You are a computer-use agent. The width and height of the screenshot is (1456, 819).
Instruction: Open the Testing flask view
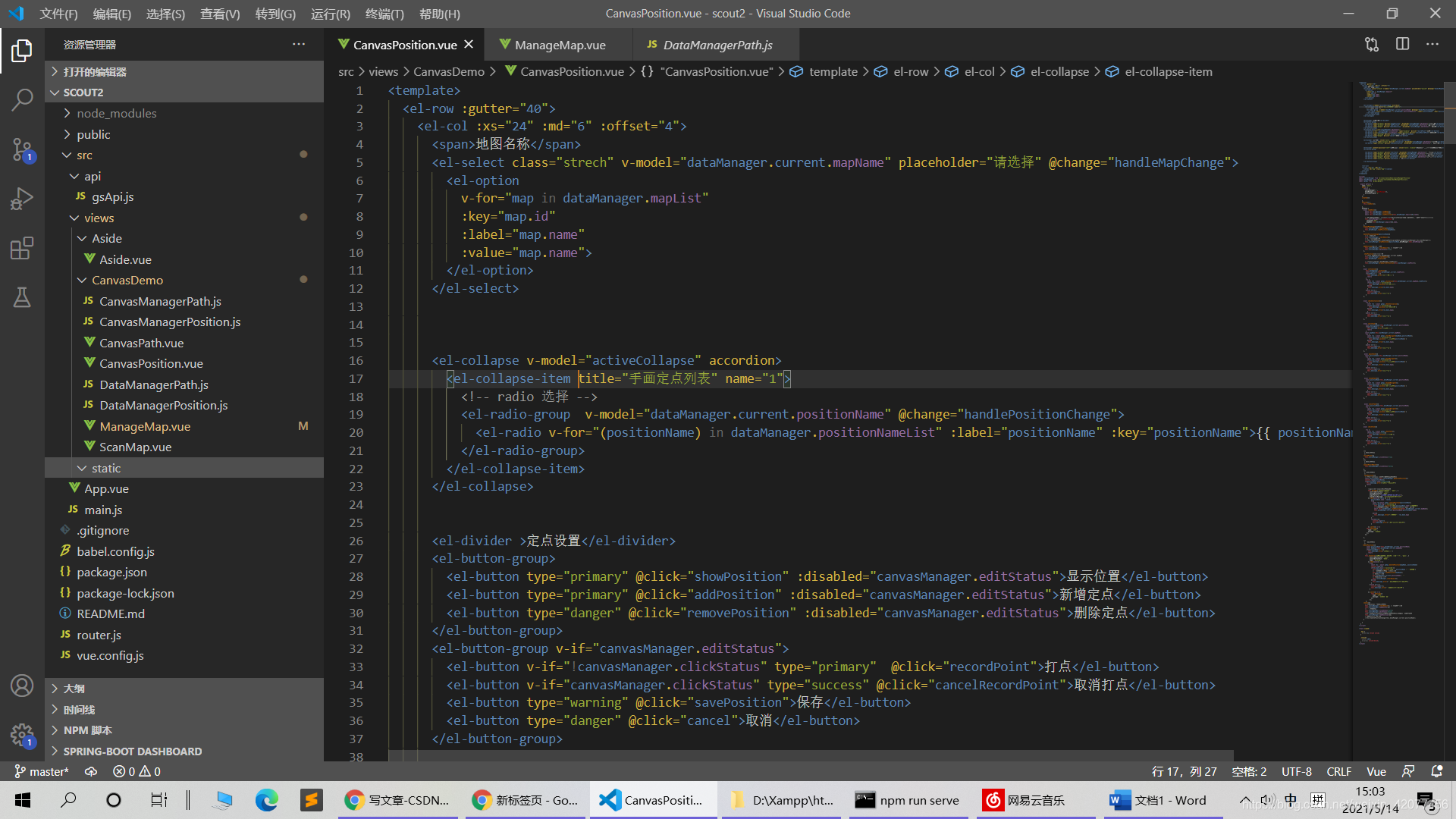click(x=22, y=297)
